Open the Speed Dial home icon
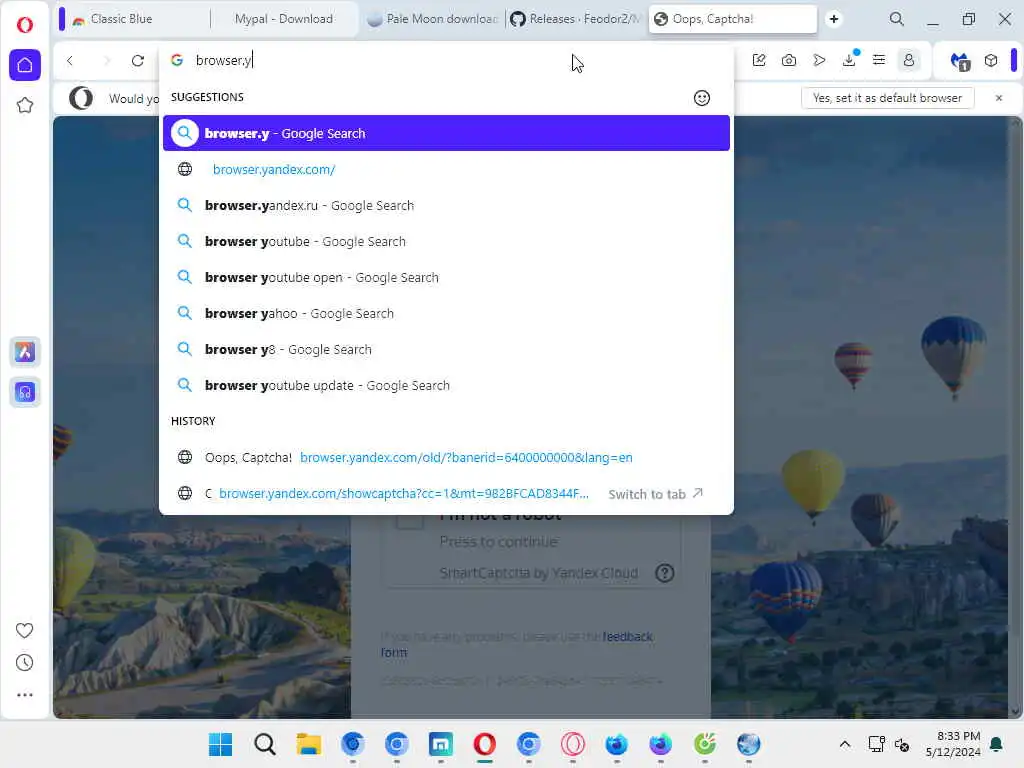Screen dimensions: 1024x768 click(25, 65)
